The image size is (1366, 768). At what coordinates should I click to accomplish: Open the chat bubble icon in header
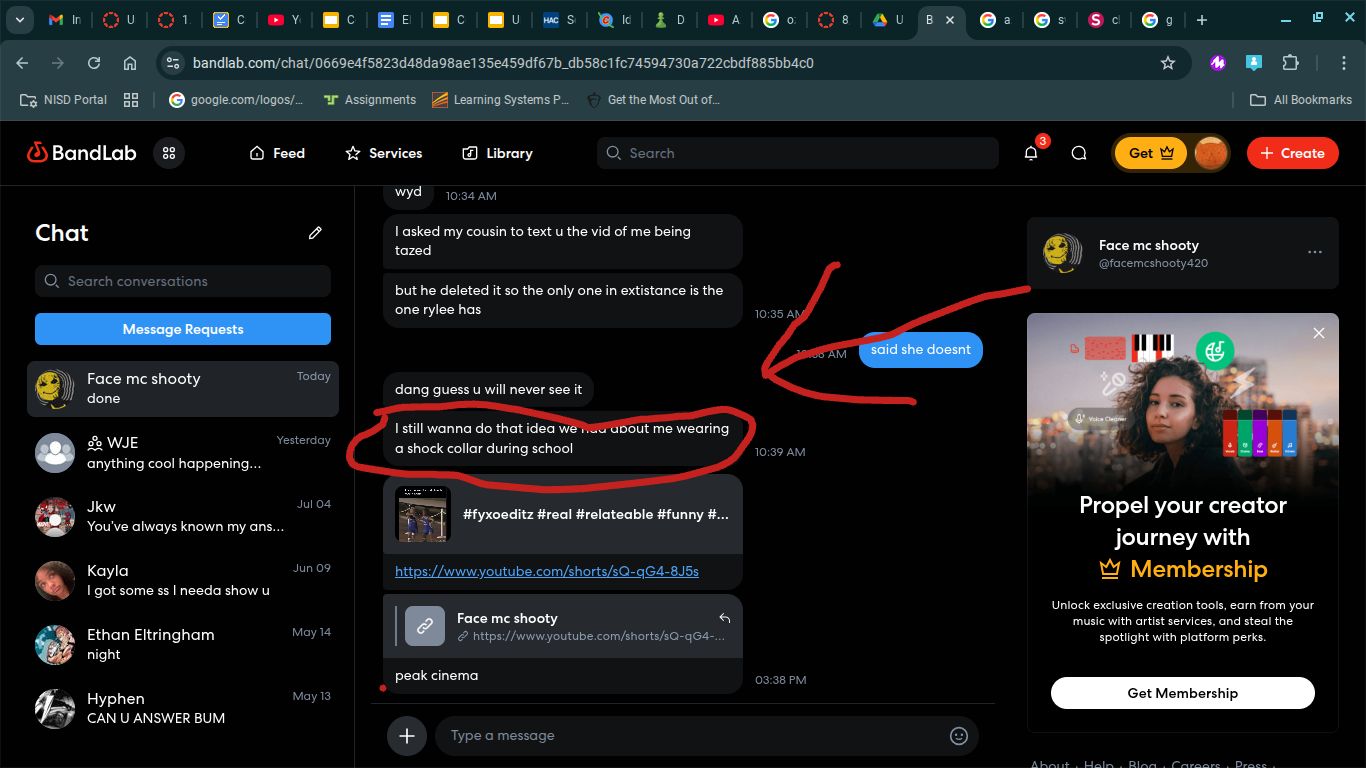coord(1079,153)
